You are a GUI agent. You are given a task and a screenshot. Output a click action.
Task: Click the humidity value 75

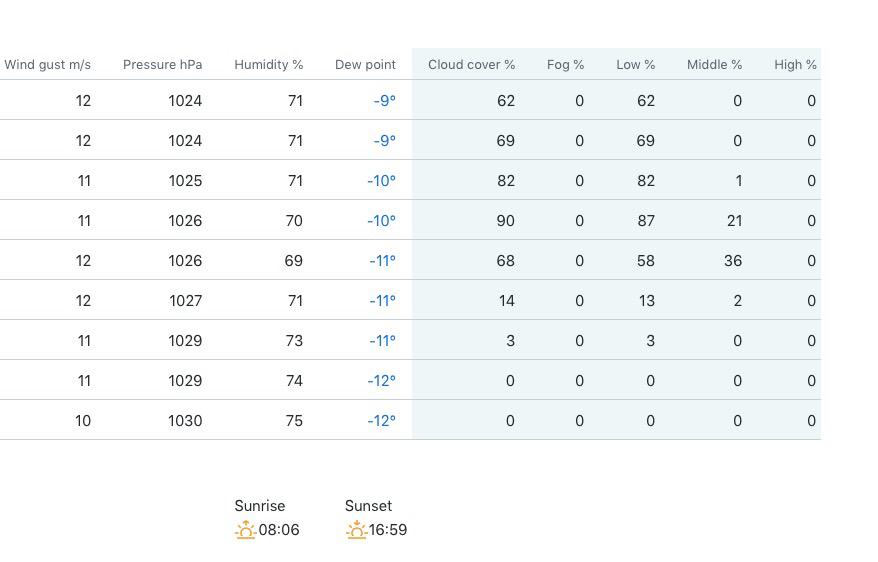coord(294,421)
